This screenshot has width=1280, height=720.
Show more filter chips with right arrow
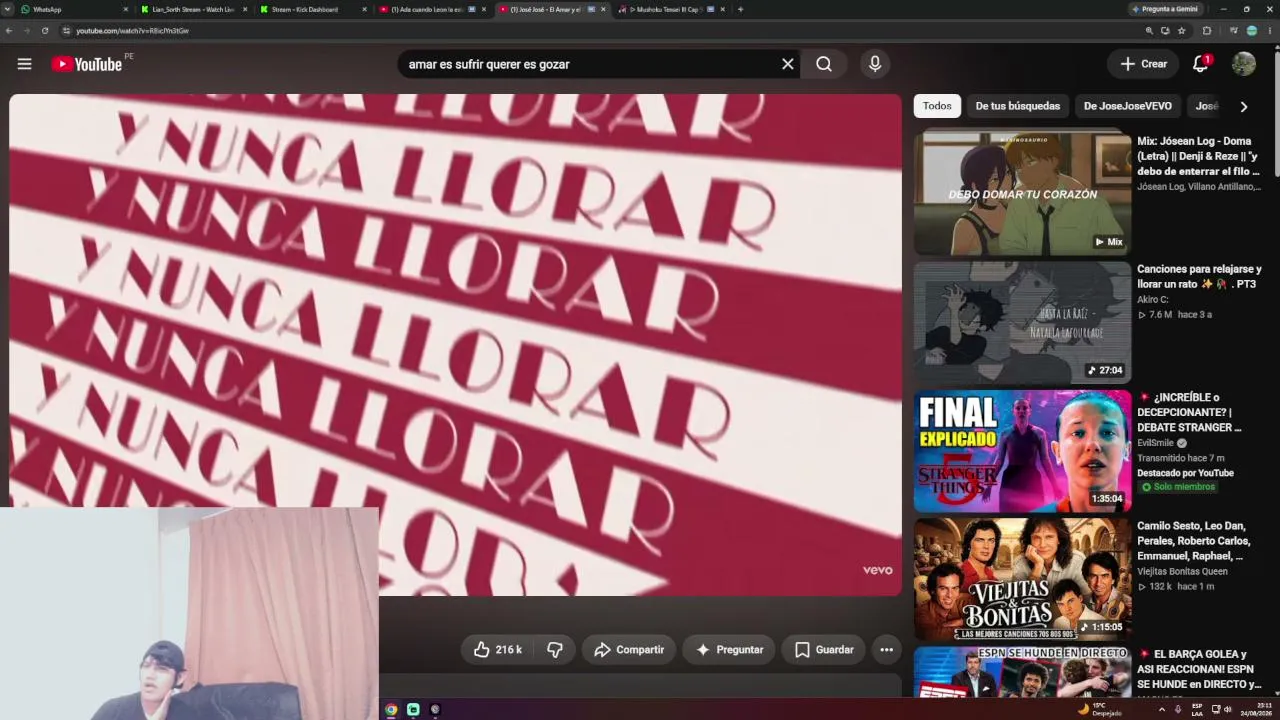point(1244,106)
